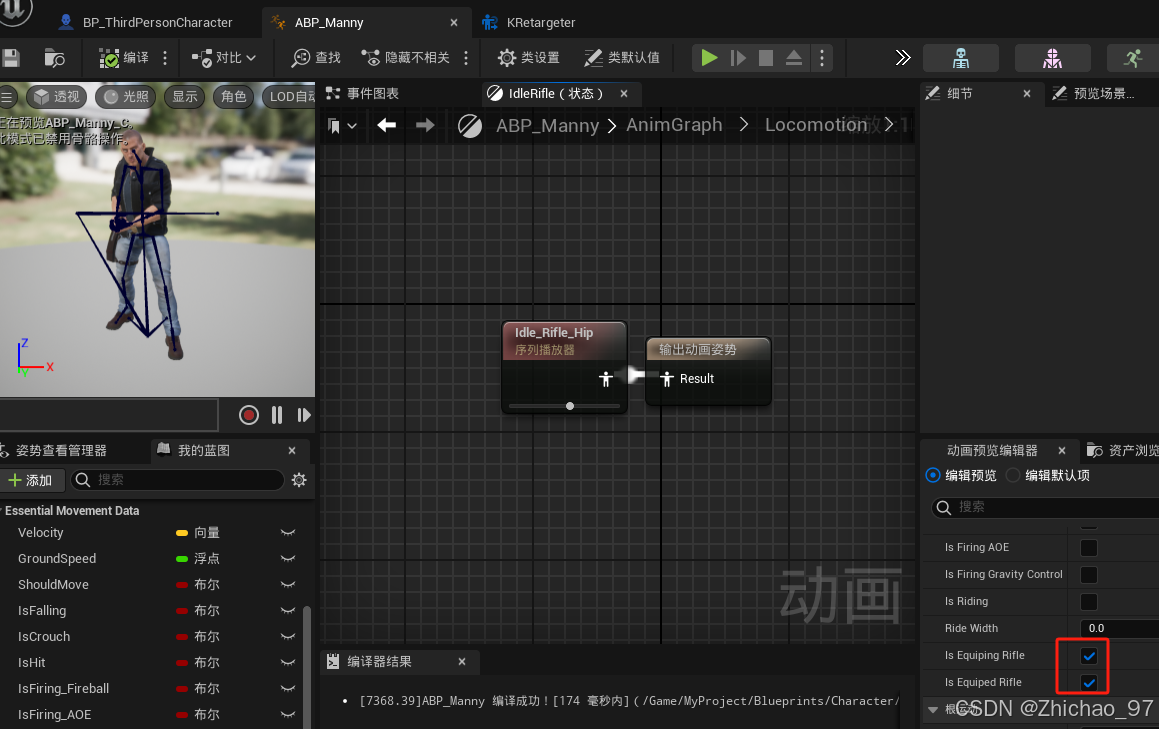Compile the ABP_Manny blueprint
This screenshot has height=729, width=1159.
pyautogui.click(x=124, y=58)
